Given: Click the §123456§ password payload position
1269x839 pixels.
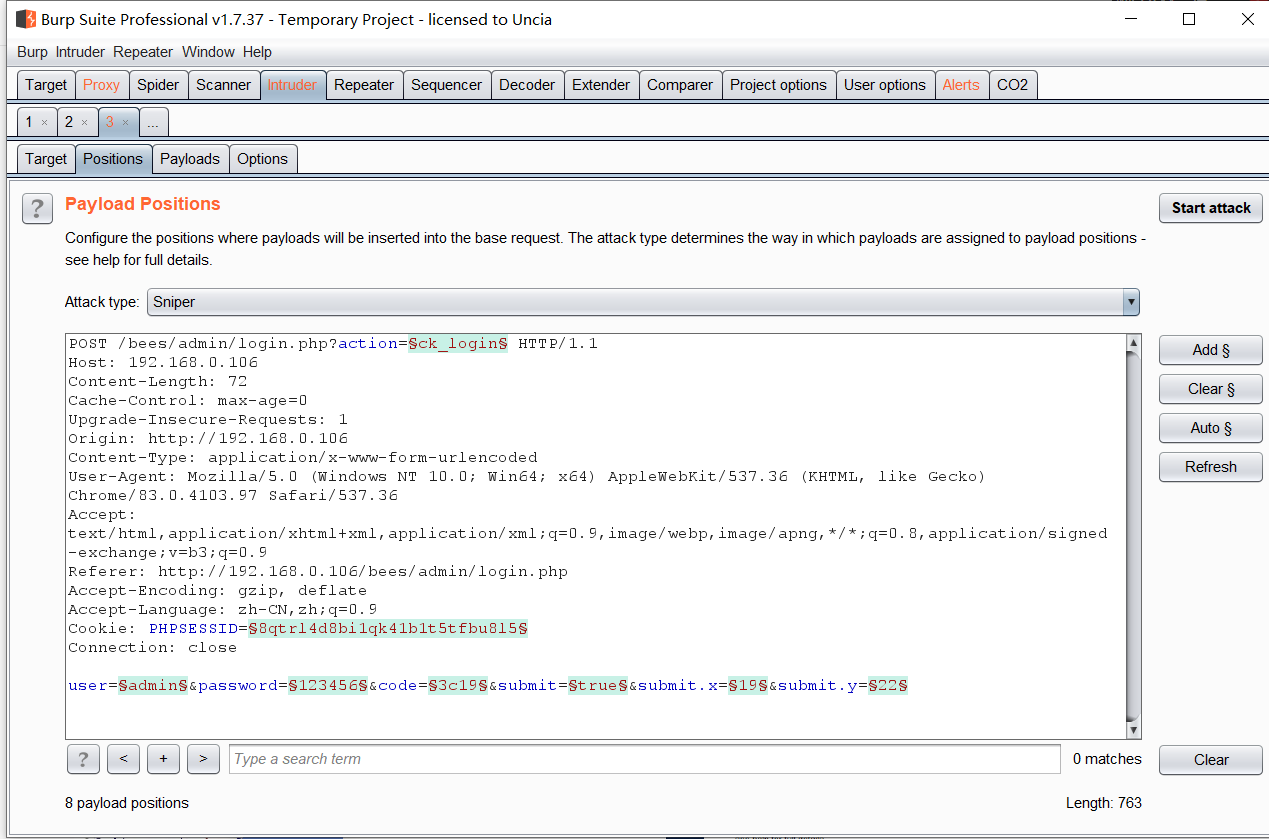Looking at the screenshot, I should click(328, 685).
